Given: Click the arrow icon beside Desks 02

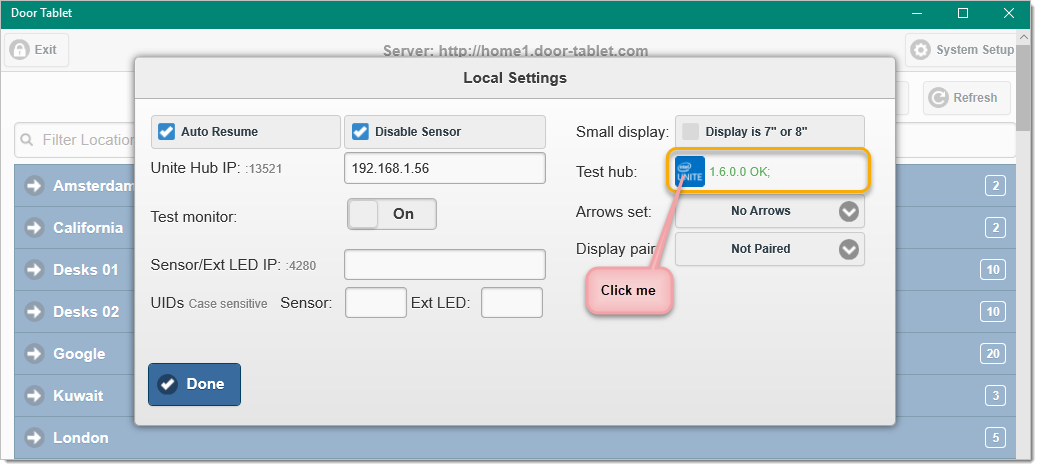Looking at the screenshot, I should [x=34, y=312].
